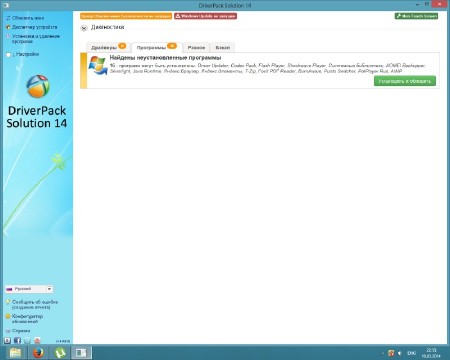Click the VK social icon
This screenshot has height=360, width=450.
7,340
